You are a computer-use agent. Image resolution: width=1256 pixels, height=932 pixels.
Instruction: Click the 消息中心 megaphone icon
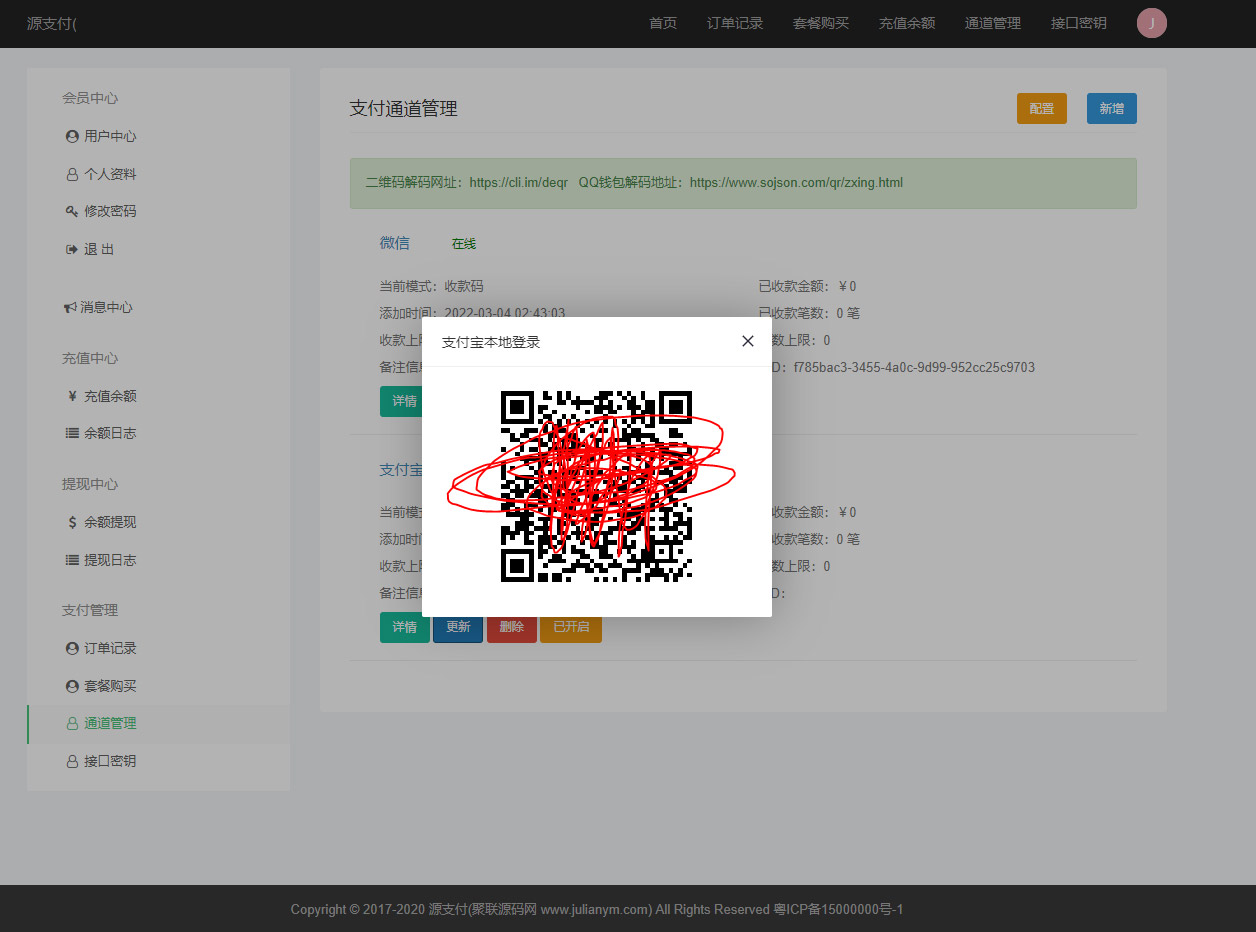70,307
